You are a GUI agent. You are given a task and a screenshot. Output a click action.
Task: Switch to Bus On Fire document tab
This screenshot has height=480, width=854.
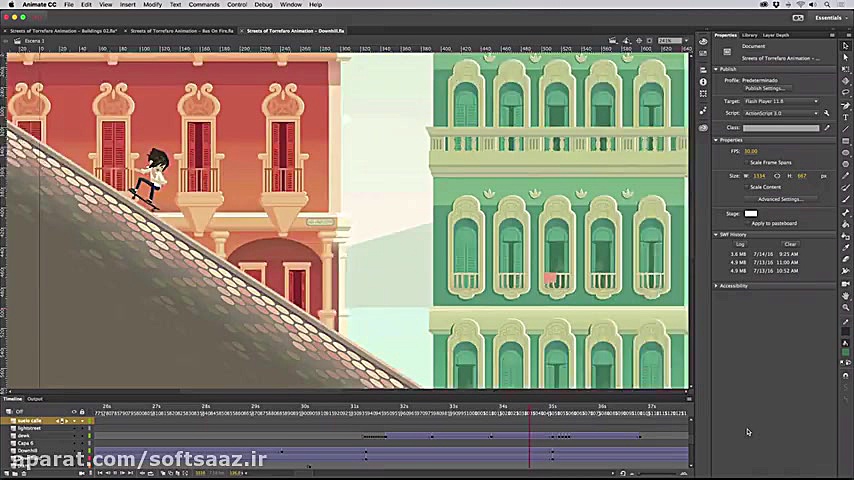pyautogui.click(x=182, y=31)
